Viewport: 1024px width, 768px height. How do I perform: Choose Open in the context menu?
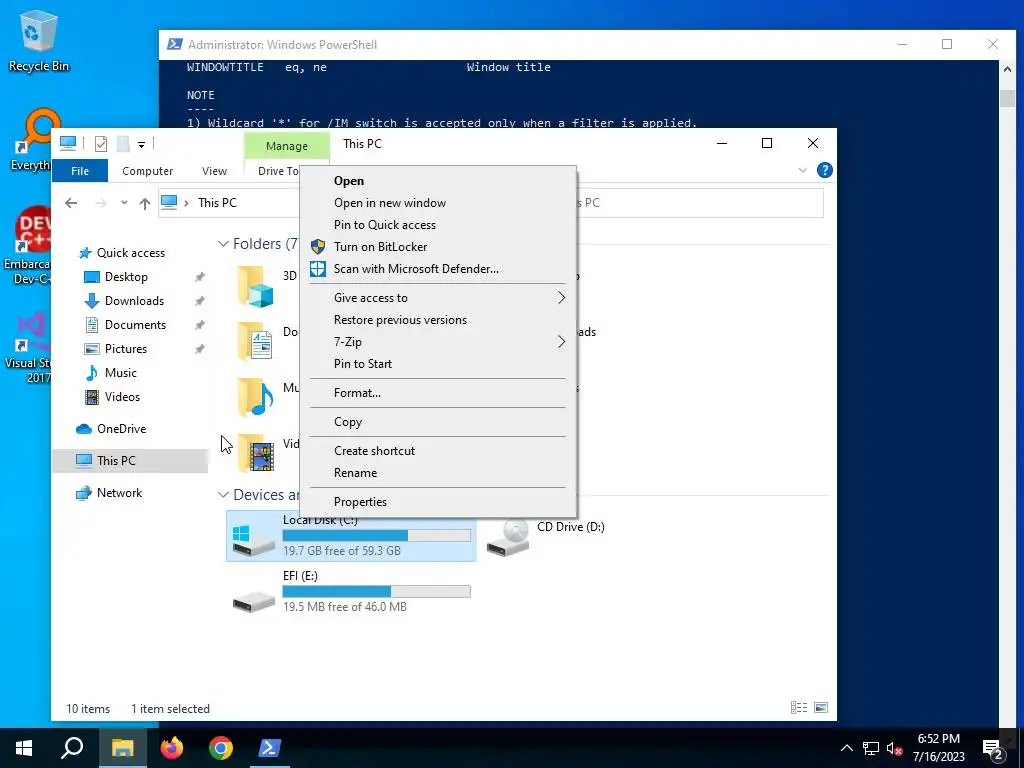(438, 181)
